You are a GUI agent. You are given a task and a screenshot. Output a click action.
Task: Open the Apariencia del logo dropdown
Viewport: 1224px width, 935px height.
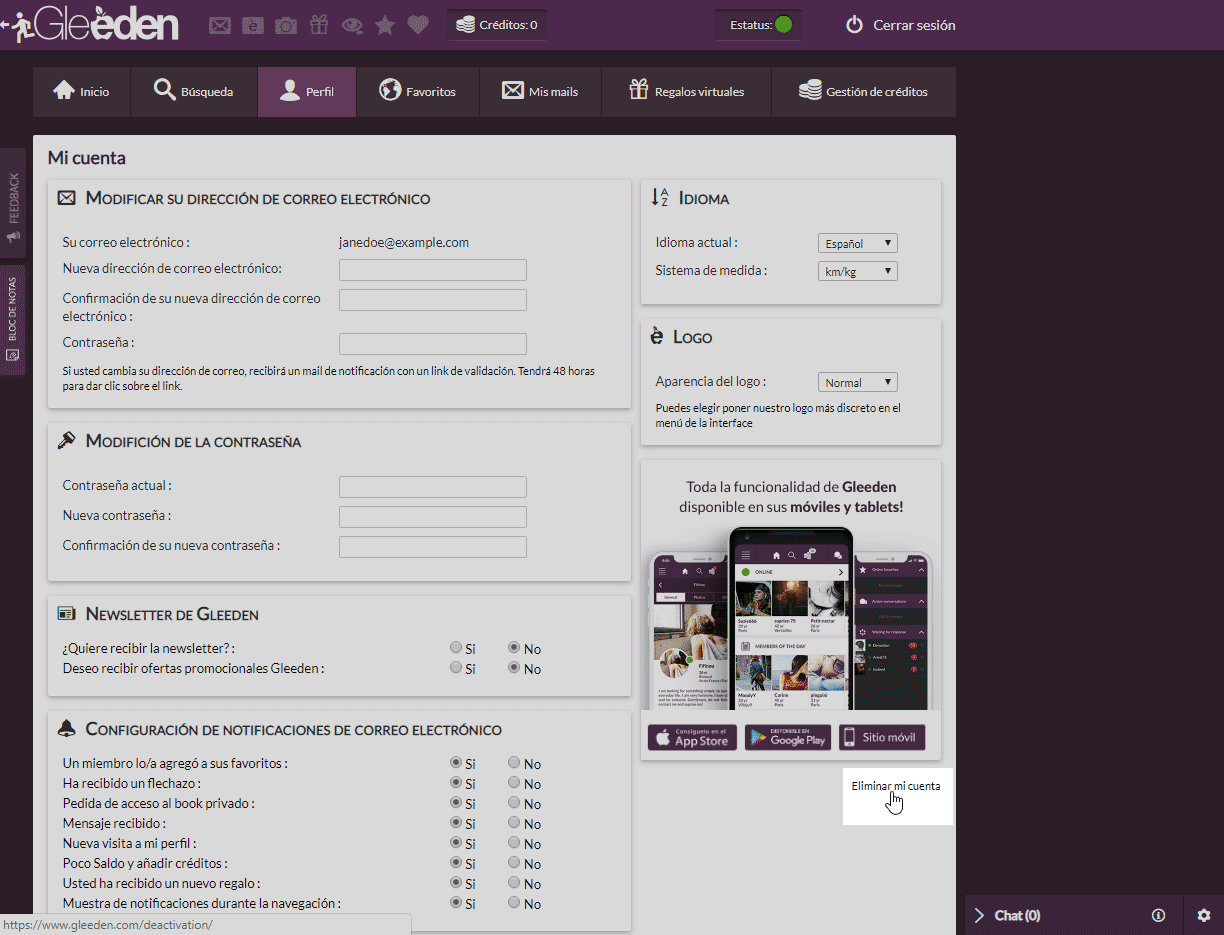coord(857,382)
